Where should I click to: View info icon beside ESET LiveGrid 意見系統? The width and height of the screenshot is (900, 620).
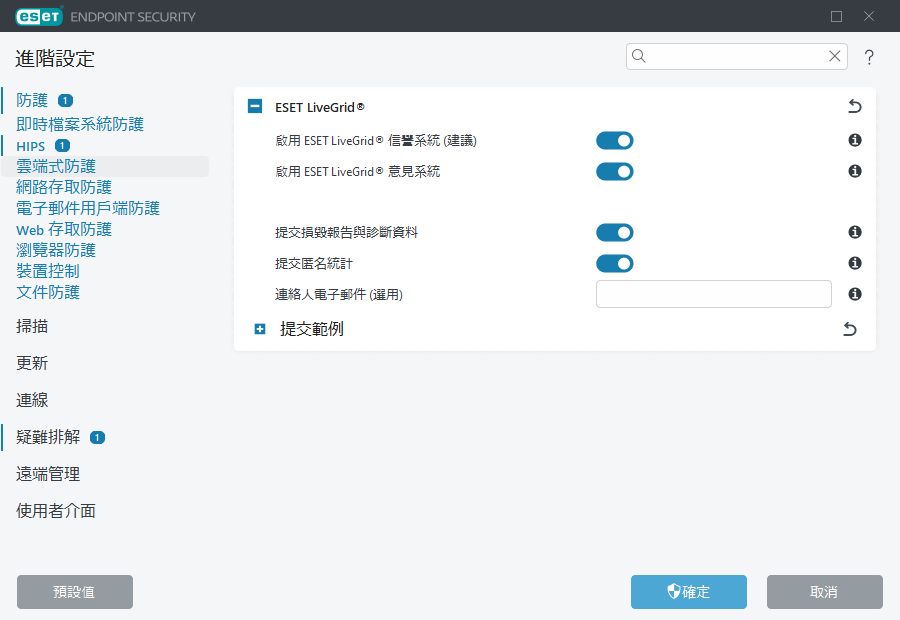pos(854,171)
